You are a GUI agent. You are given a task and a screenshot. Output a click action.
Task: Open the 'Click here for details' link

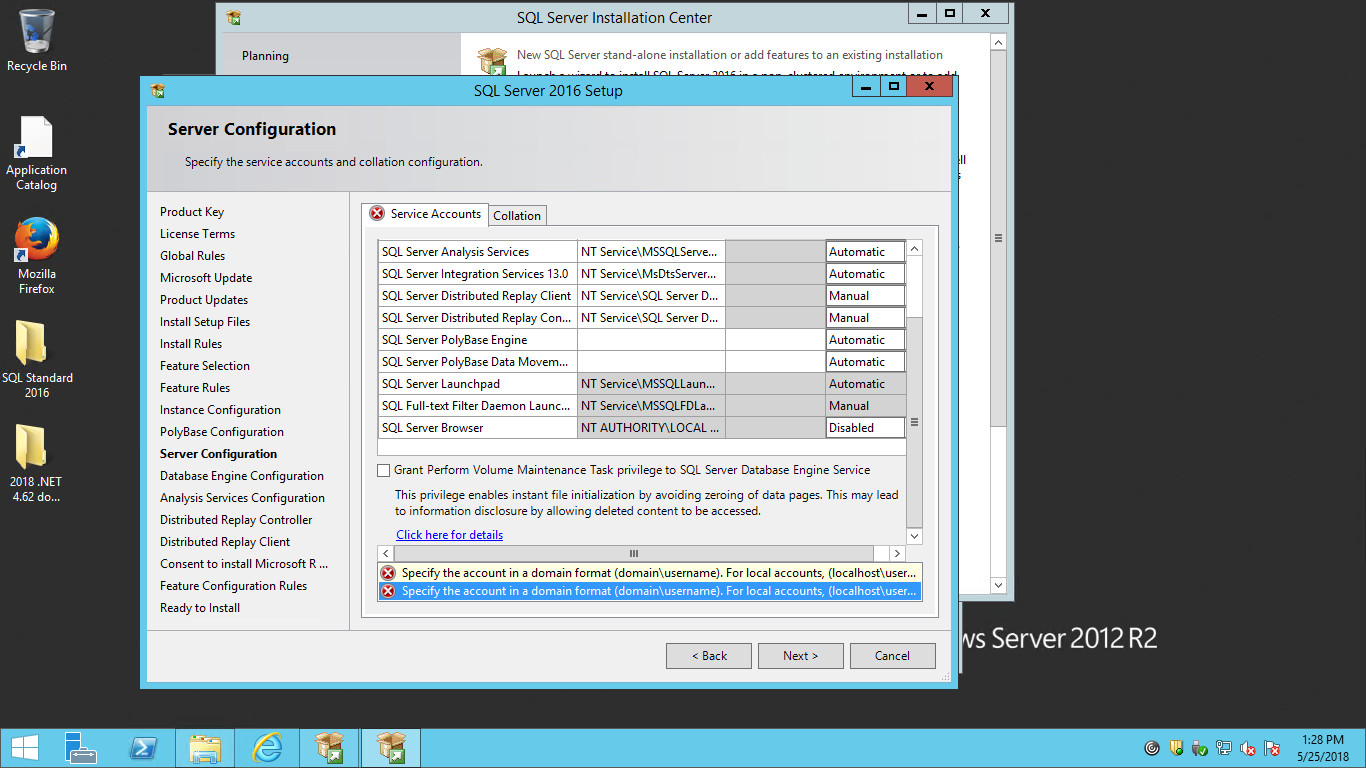[x=449, y=535]
